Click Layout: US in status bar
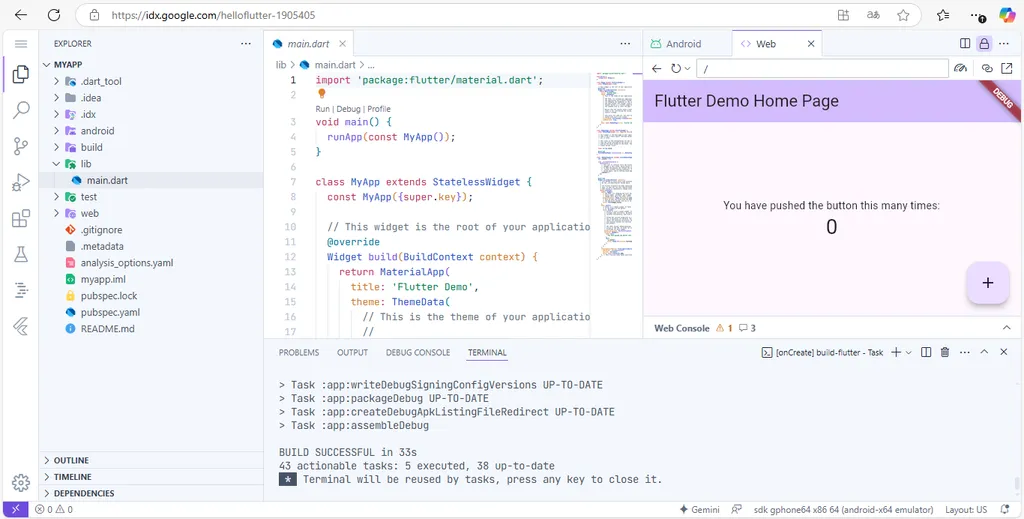The image size is (1024, 519). point(966,509)
